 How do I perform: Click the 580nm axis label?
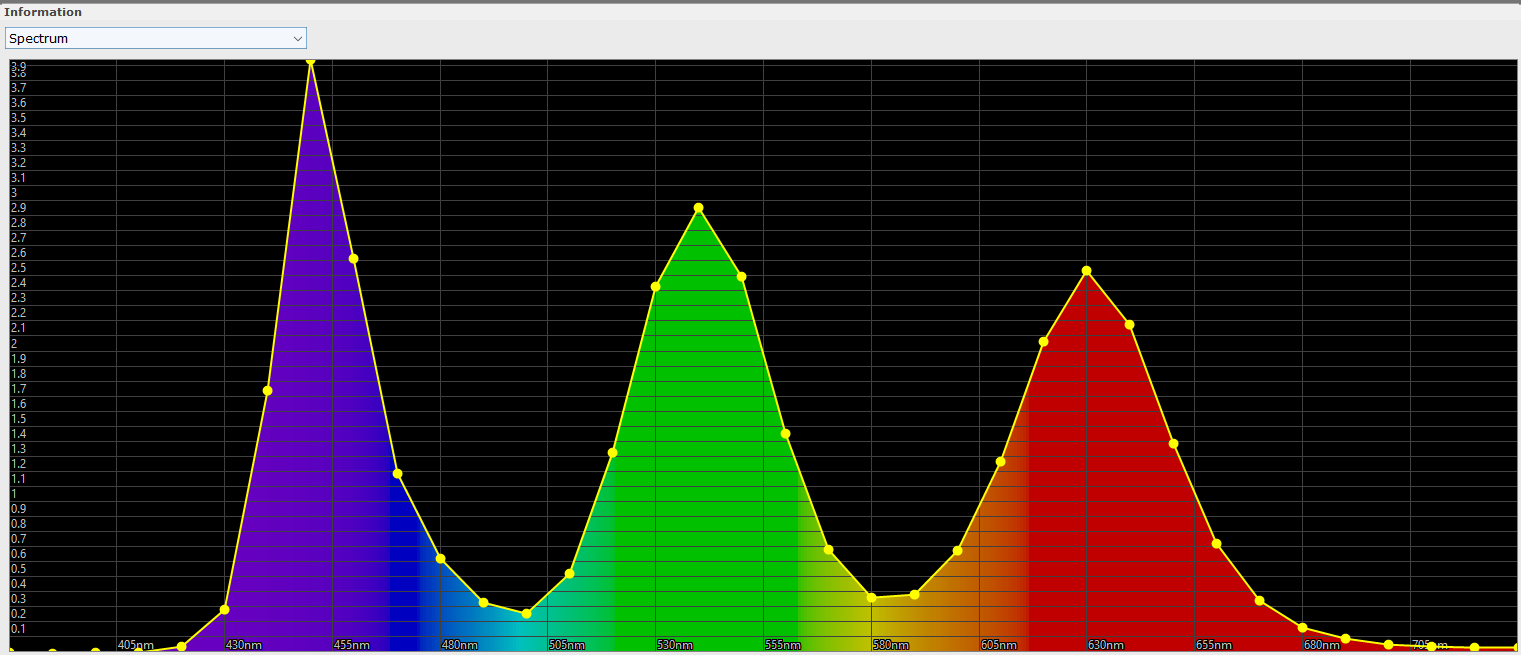click(x=891, y=645)
